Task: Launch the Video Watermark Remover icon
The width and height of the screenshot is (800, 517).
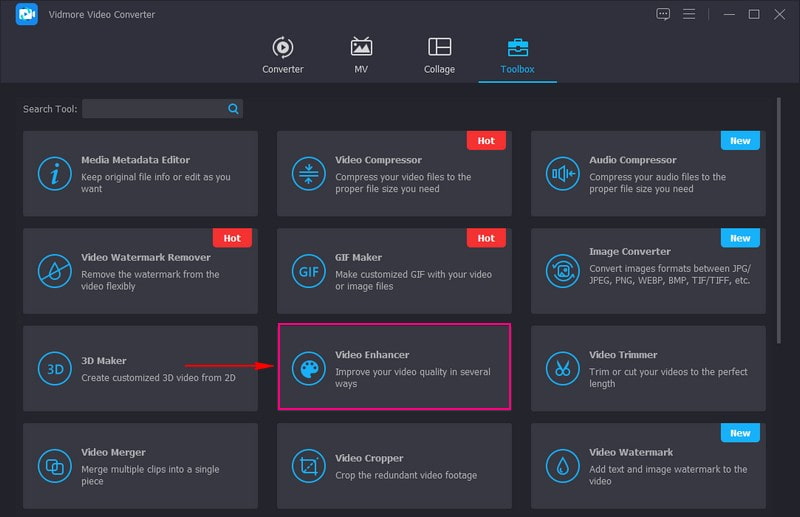Action: [x=54, y=271]
